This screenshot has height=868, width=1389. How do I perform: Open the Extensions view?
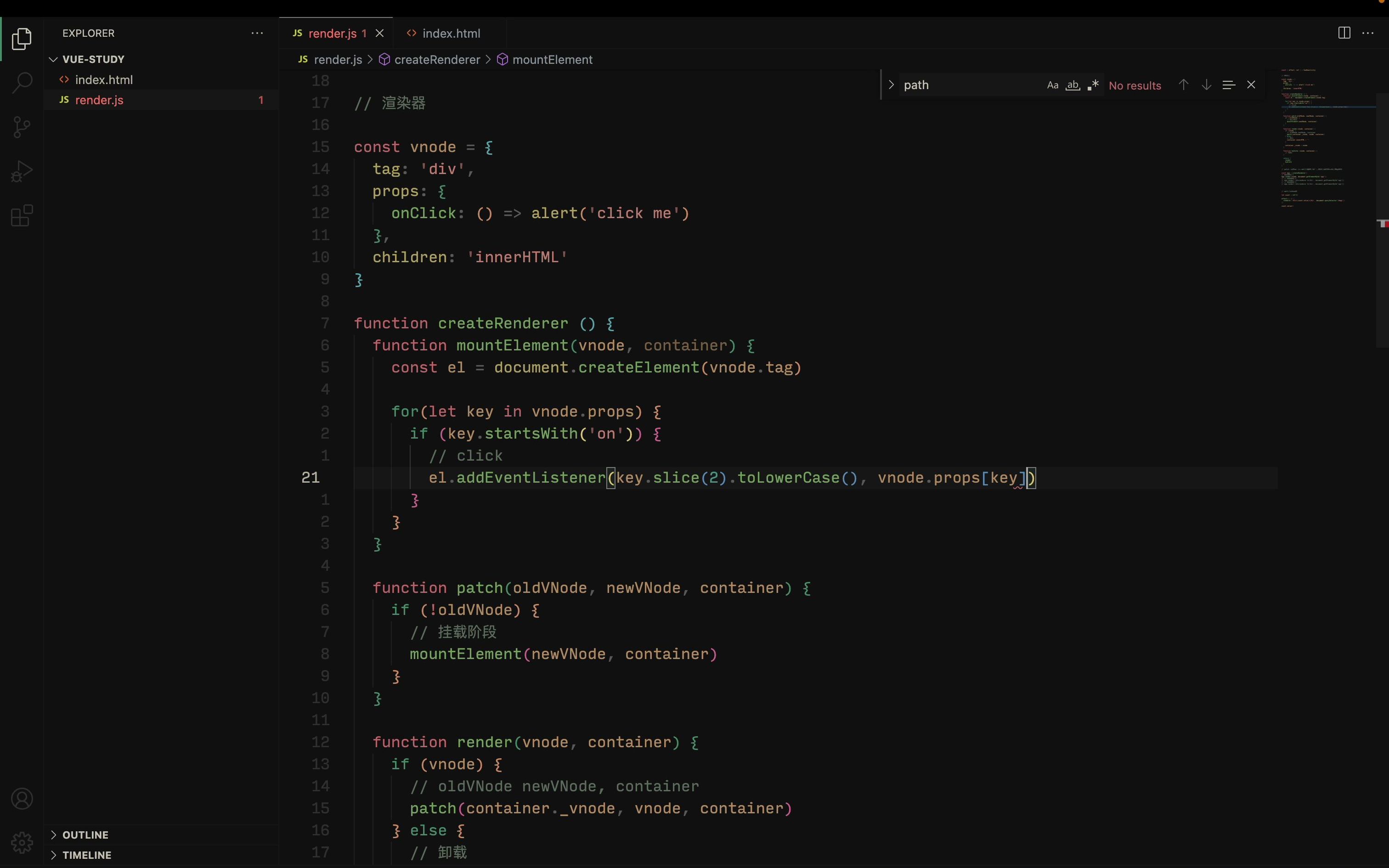[22, 216]
